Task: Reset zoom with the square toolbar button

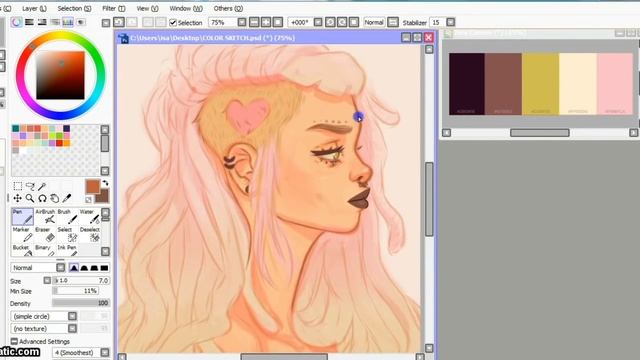Action: pyautogui.click(x=278, y=22)
